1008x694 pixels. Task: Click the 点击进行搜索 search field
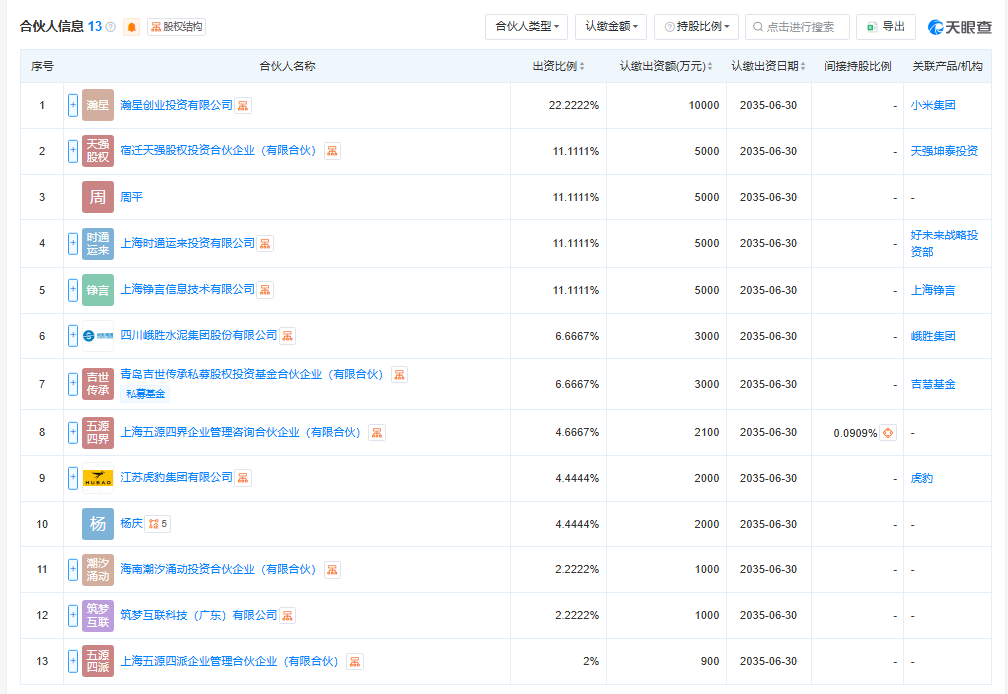coord(797,27)
